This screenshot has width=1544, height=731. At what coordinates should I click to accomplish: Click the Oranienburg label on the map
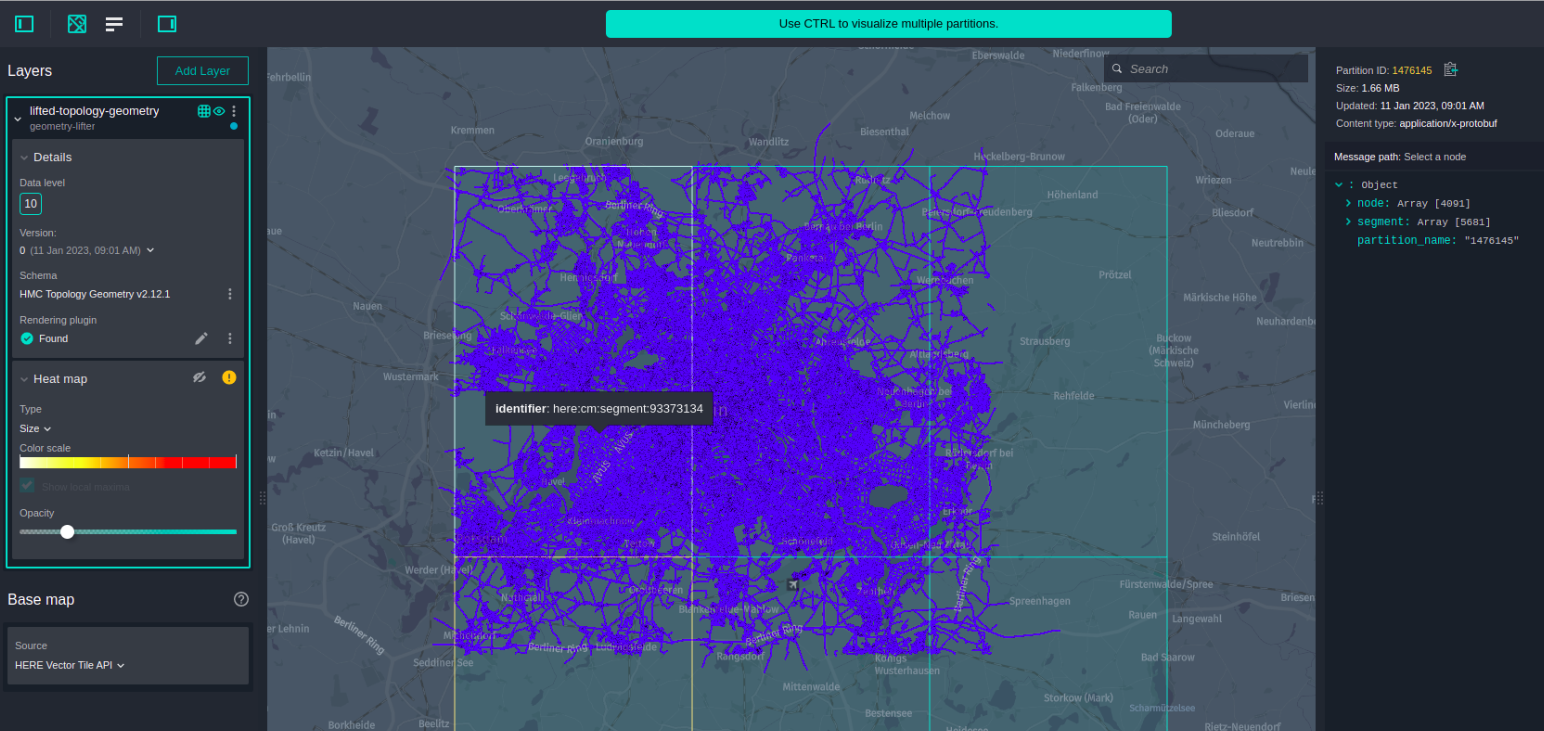click(x=614, y=141)
